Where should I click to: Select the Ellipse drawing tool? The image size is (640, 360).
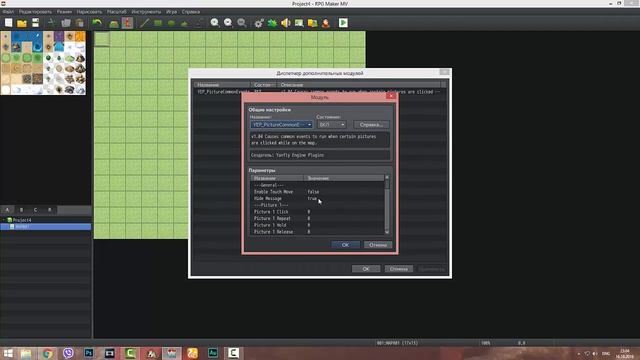[171, 23]
